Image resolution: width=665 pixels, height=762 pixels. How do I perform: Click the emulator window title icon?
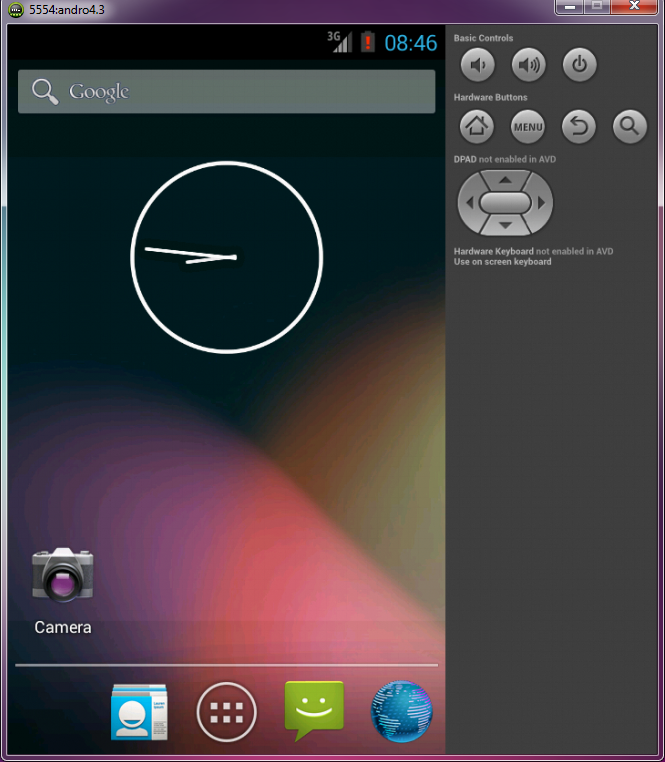pyautogui.click(x=16, y=10)
